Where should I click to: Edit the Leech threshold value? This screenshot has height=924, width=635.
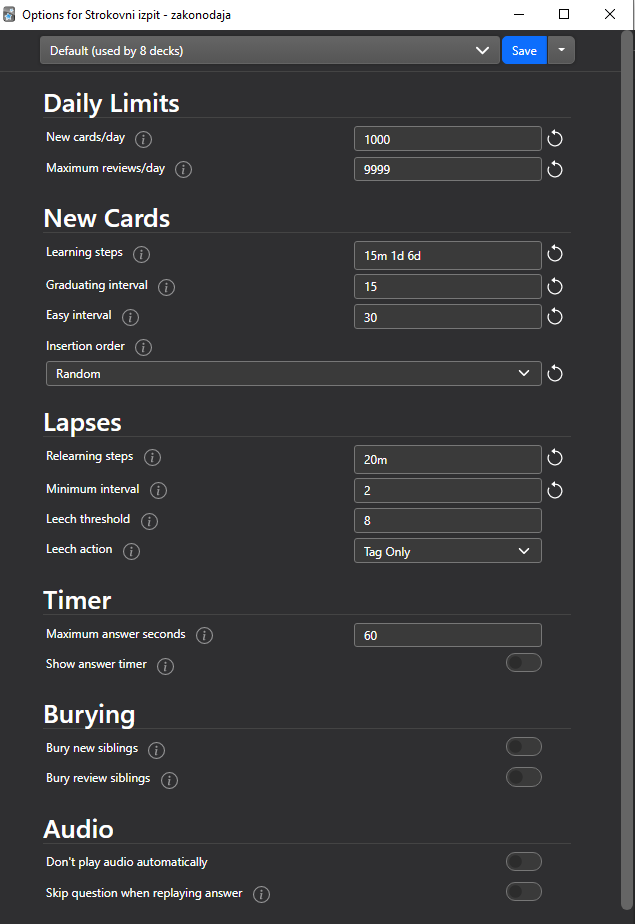[447, 520]
